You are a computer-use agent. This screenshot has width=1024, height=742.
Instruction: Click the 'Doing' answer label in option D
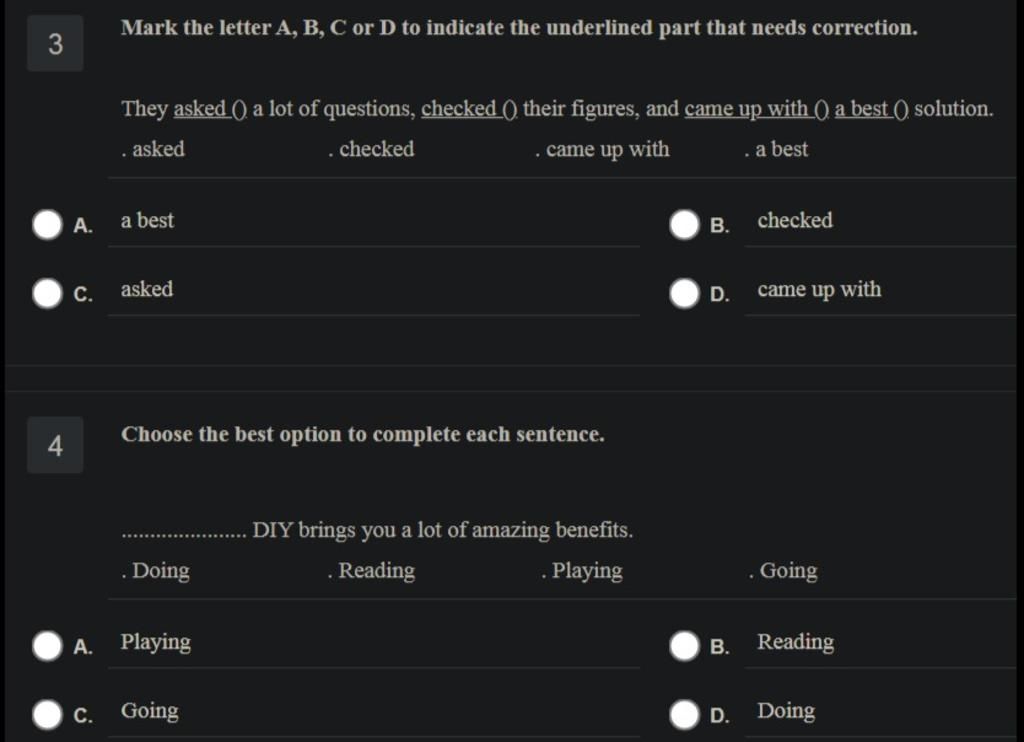tap(786, 711)
